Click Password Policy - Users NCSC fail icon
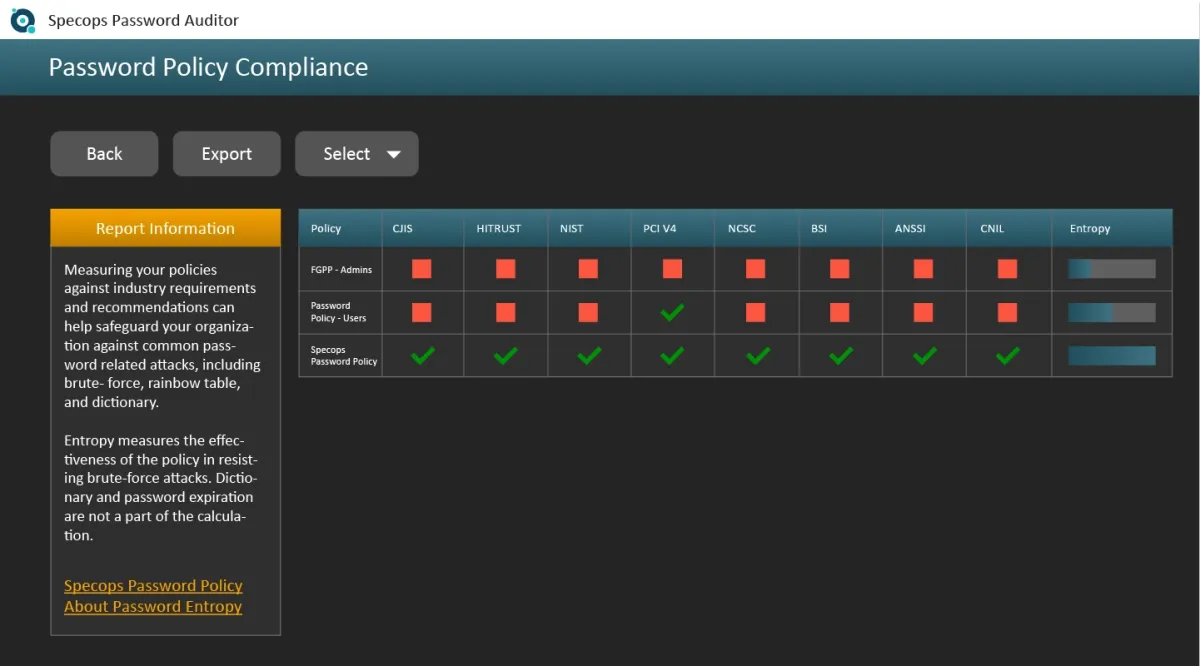 click(x=755, y=312)
